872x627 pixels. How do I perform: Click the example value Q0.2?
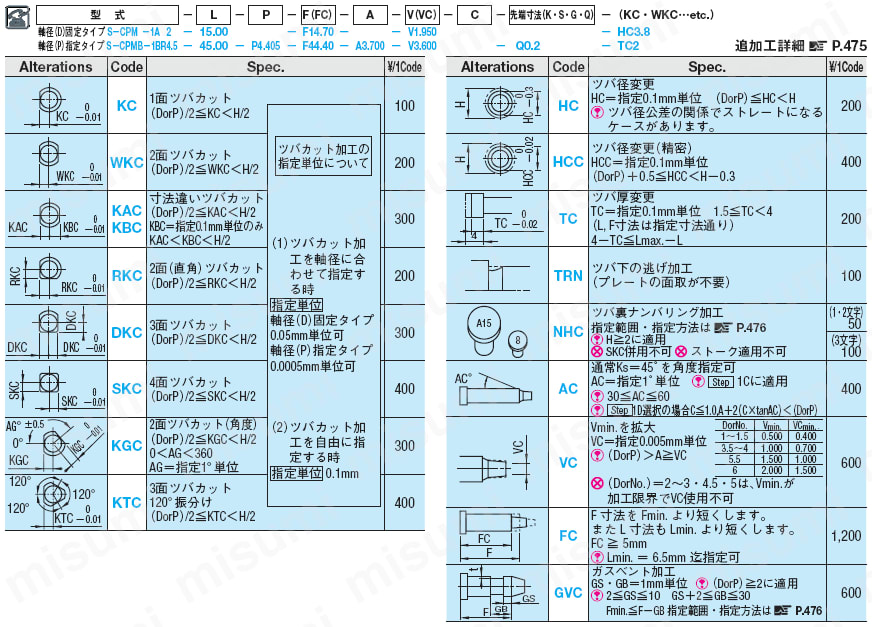(528, 46)
